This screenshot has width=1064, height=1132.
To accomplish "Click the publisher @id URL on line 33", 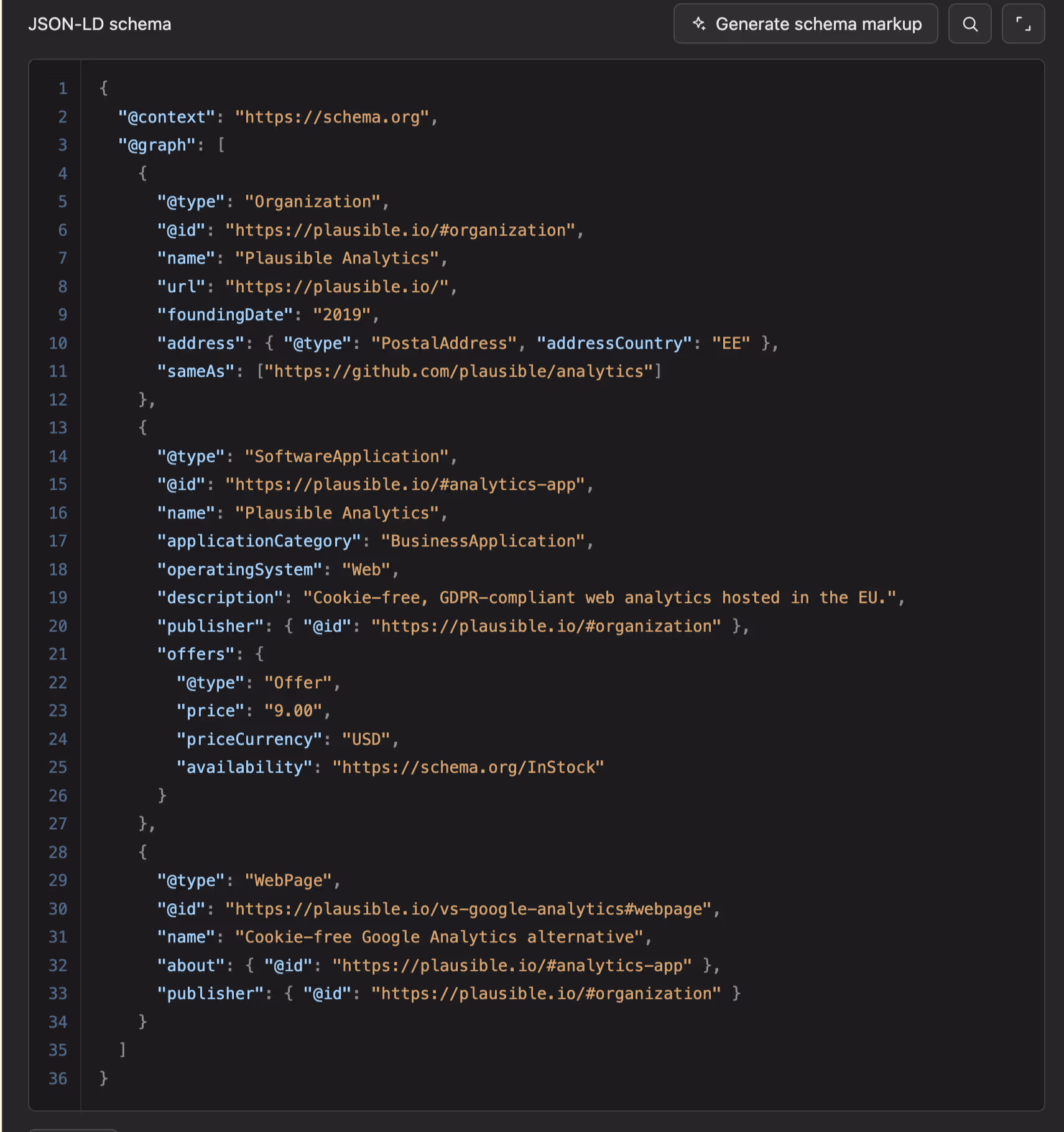I will coord(547,993).
